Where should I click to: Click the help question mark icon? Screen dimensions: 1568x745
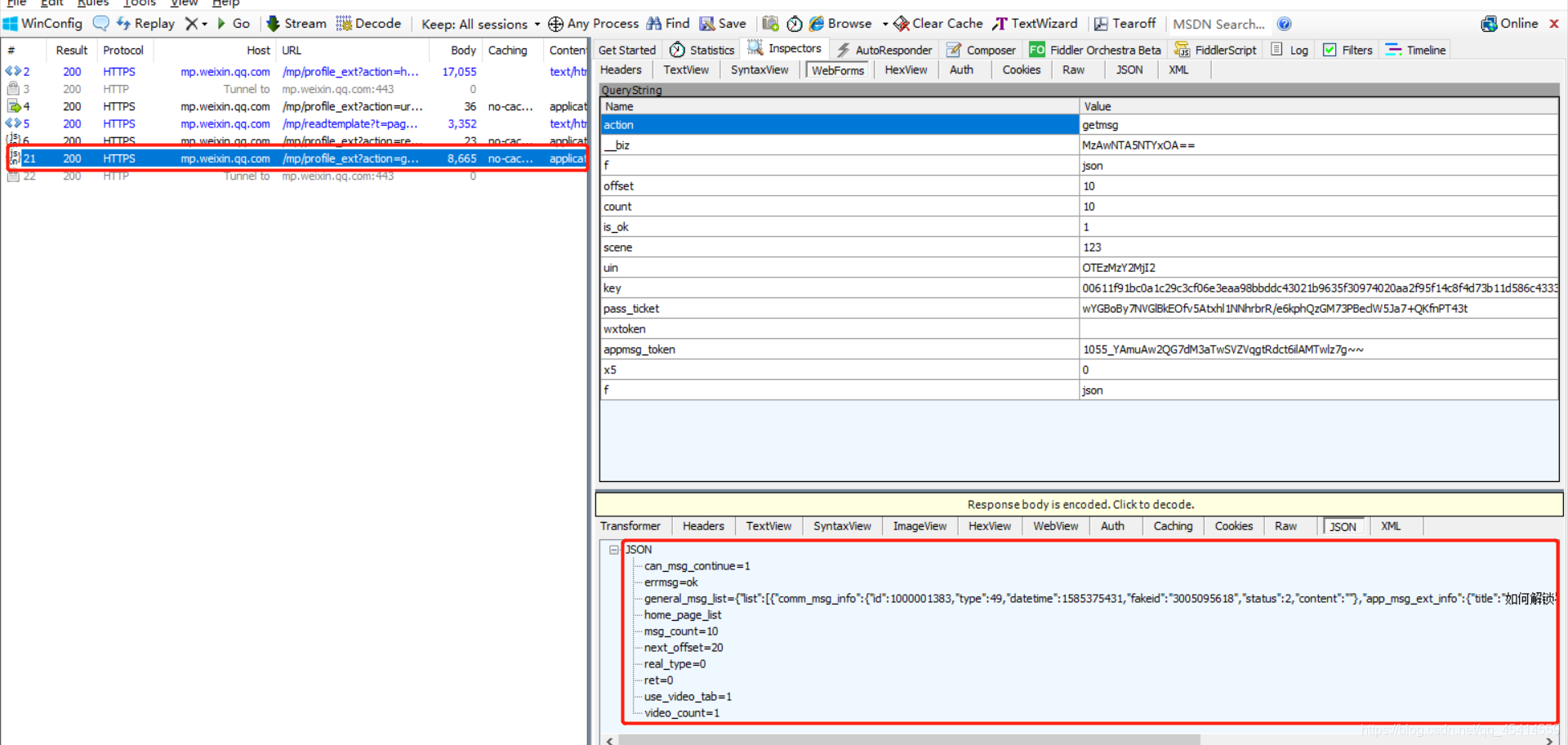[1284, 24]
